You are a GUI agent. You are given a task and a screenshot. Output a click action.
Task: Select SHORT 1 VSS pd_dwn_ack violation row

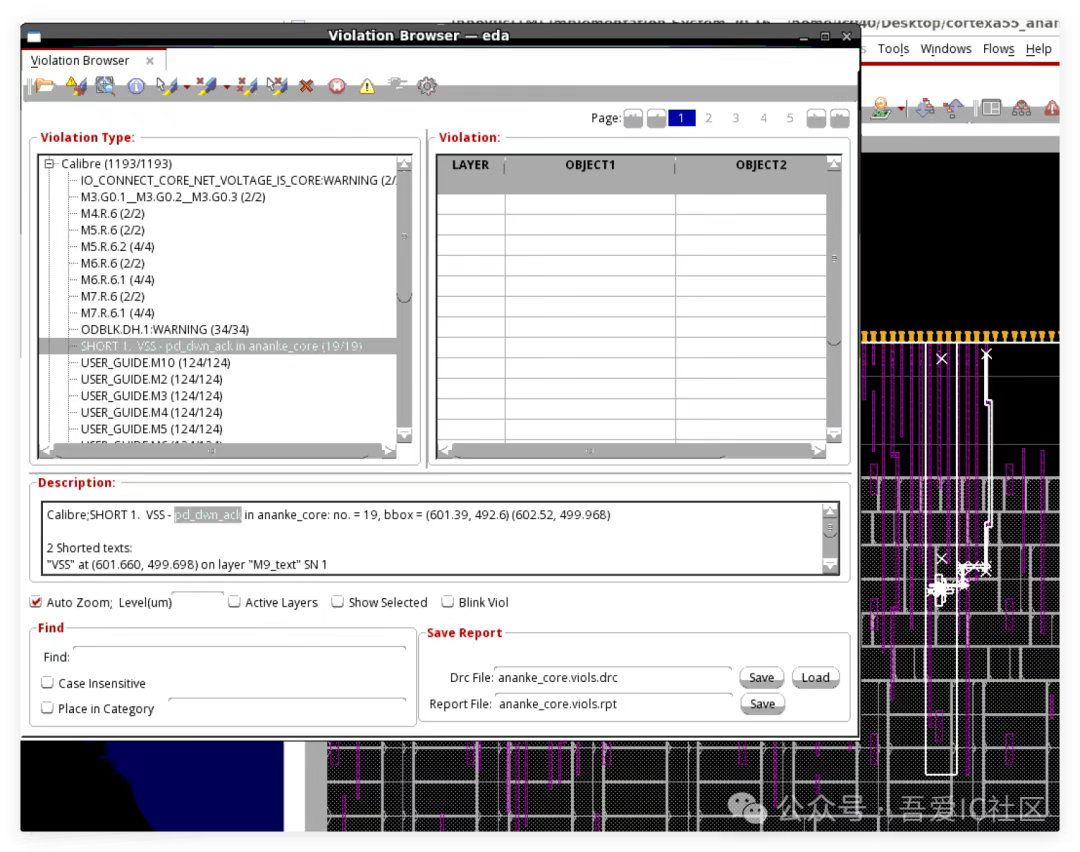(218, 346)
